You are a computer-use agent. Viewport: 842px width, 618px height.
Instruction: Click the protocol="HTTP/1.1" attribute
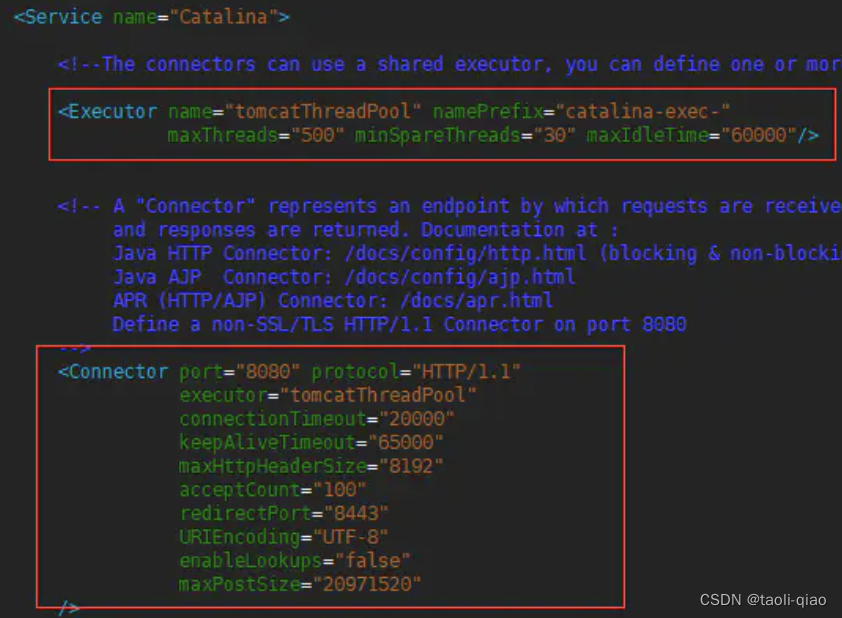click(x=416, y=372)
